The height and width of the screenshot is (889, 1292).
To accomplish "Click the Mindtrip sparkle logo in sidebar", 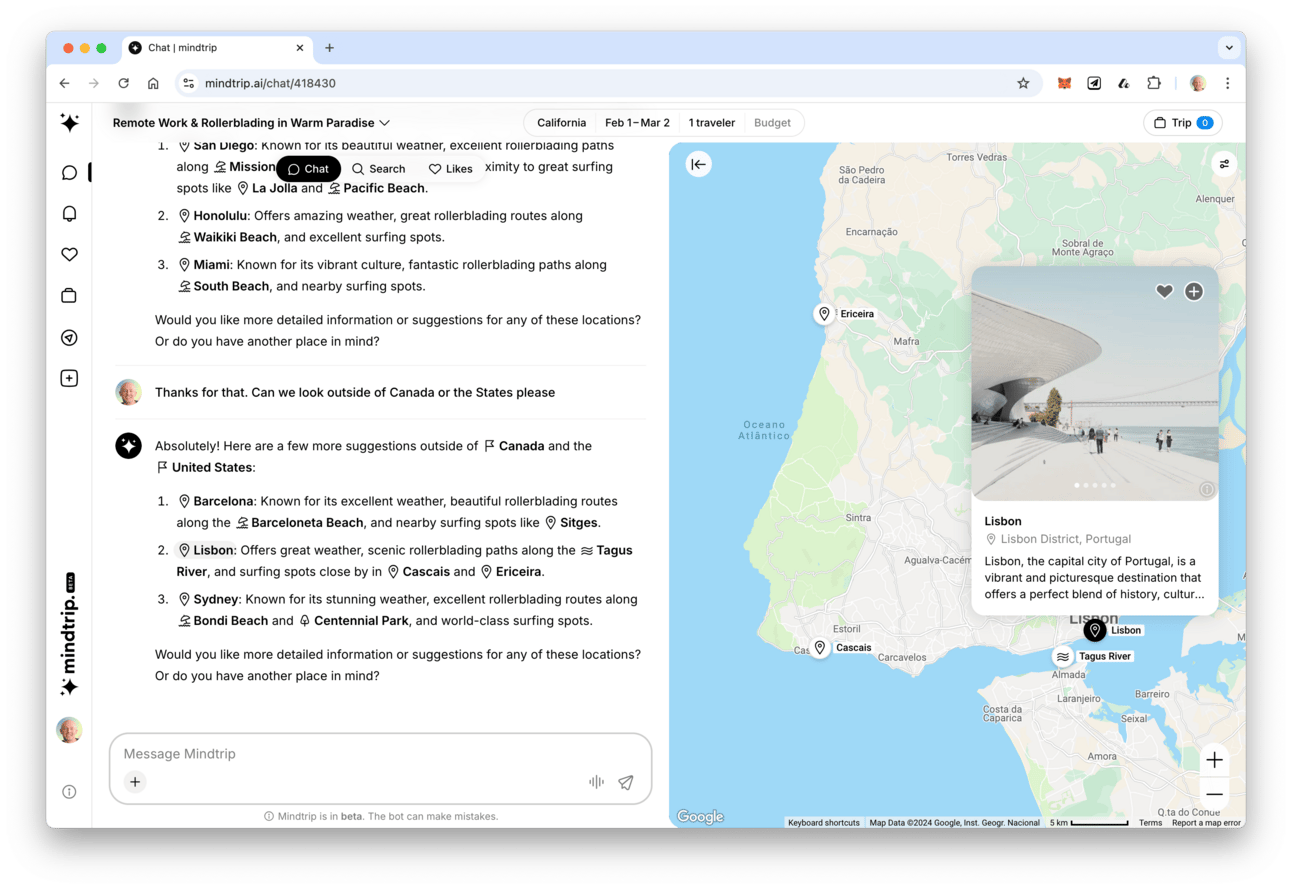I will tap(69, 122).
